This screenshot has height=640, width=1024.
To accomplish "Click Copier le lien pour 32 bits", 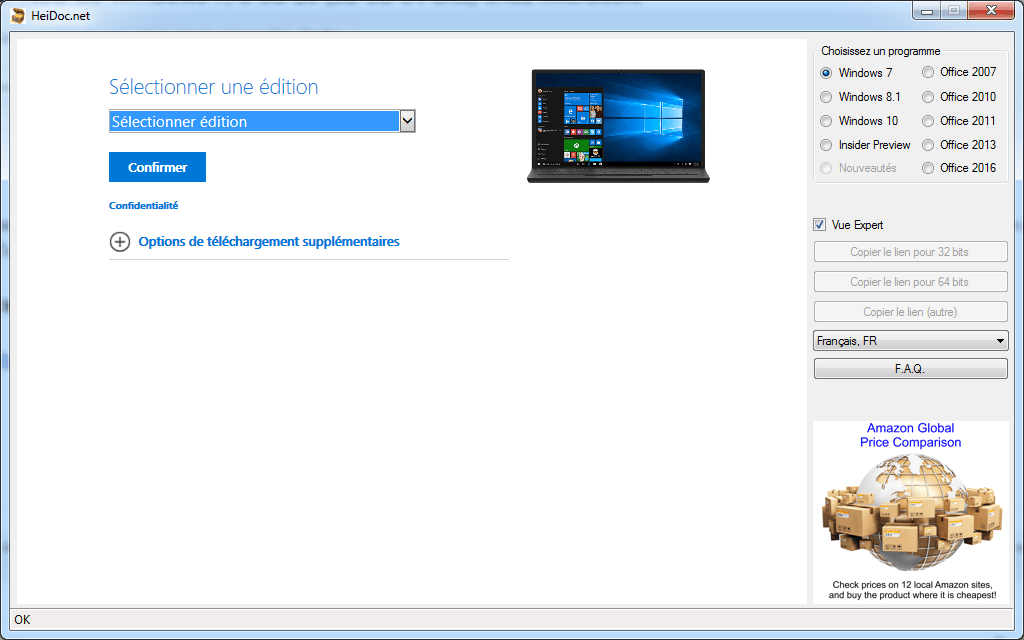I will (x=910, y=252).
